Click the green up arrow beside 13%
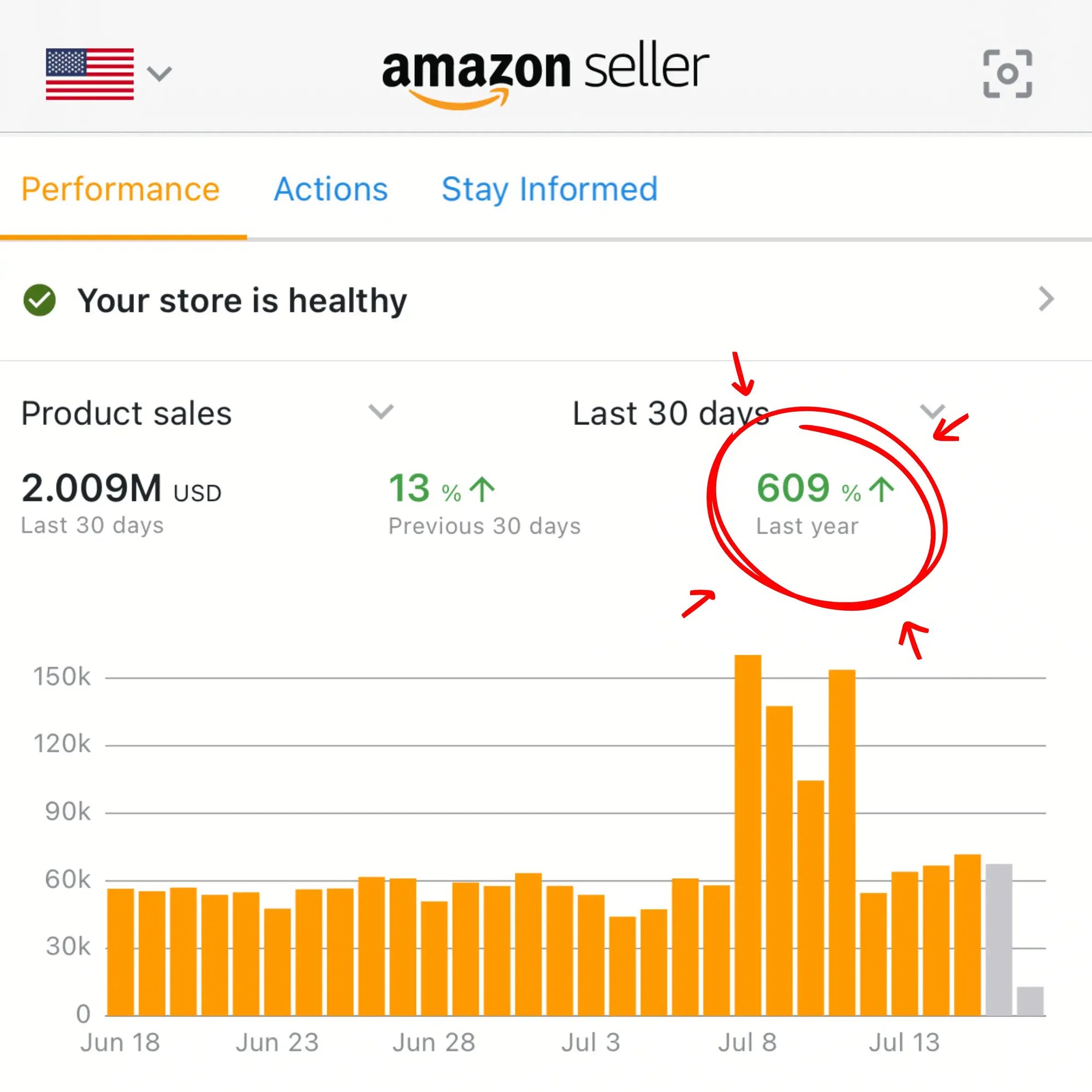The width and height of the screenshot is (1092, 1092). pos(482,489)
